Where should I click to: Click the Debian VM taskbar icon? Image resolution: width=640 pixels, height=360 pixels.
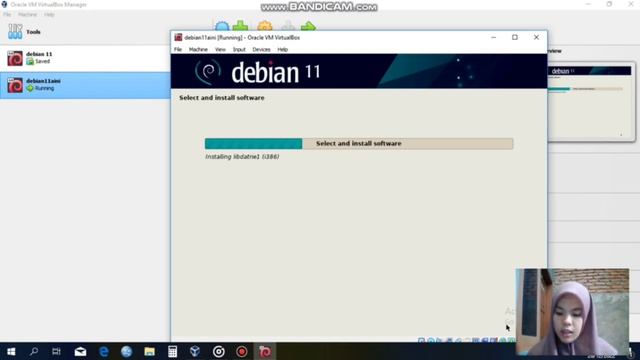265,351
